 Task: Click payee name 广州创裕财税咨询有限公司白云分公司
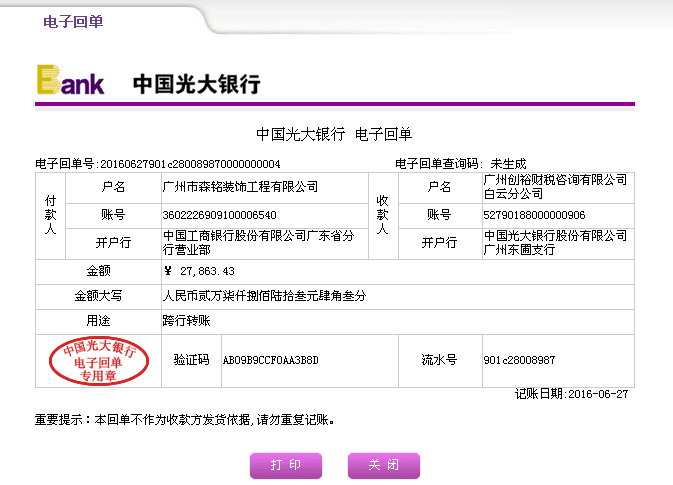pyautogui.click(x=555, y=187)
